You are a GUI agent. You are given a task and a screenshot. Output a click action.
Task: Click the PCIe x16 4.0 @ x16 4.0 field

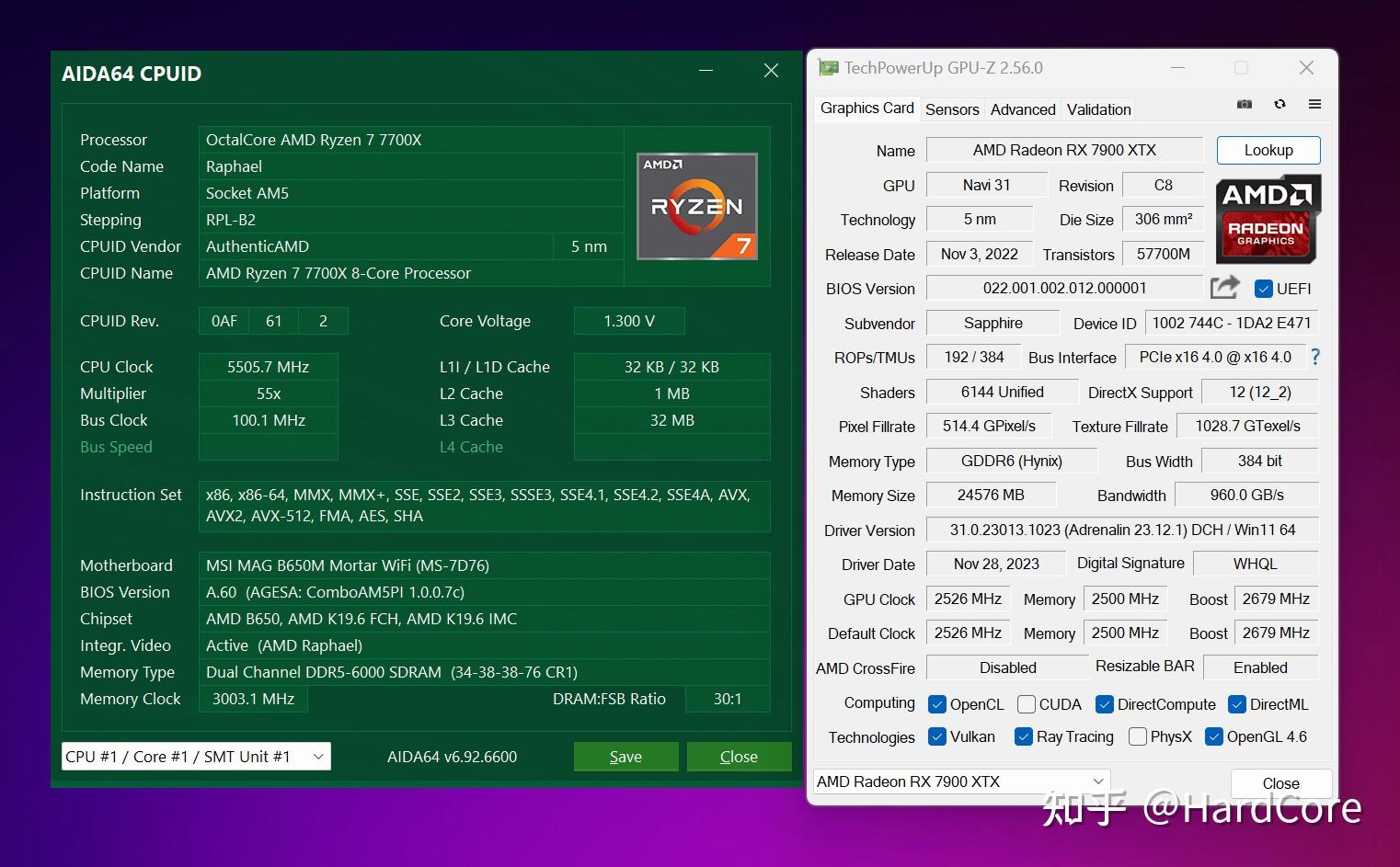pos(1215,357)
